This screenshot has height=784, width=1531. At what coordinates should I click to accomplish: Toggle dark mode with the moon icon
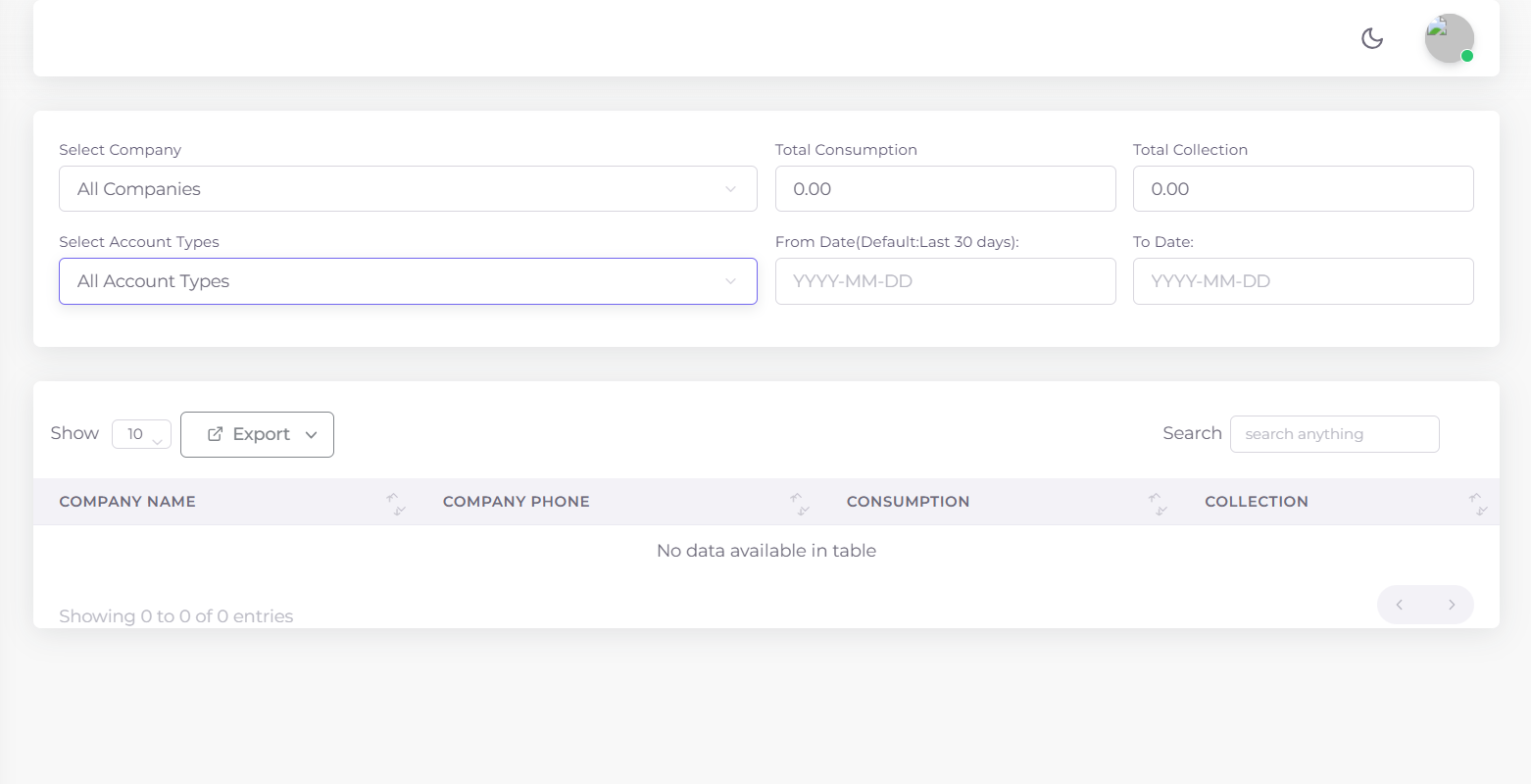tap(1372, 38)
